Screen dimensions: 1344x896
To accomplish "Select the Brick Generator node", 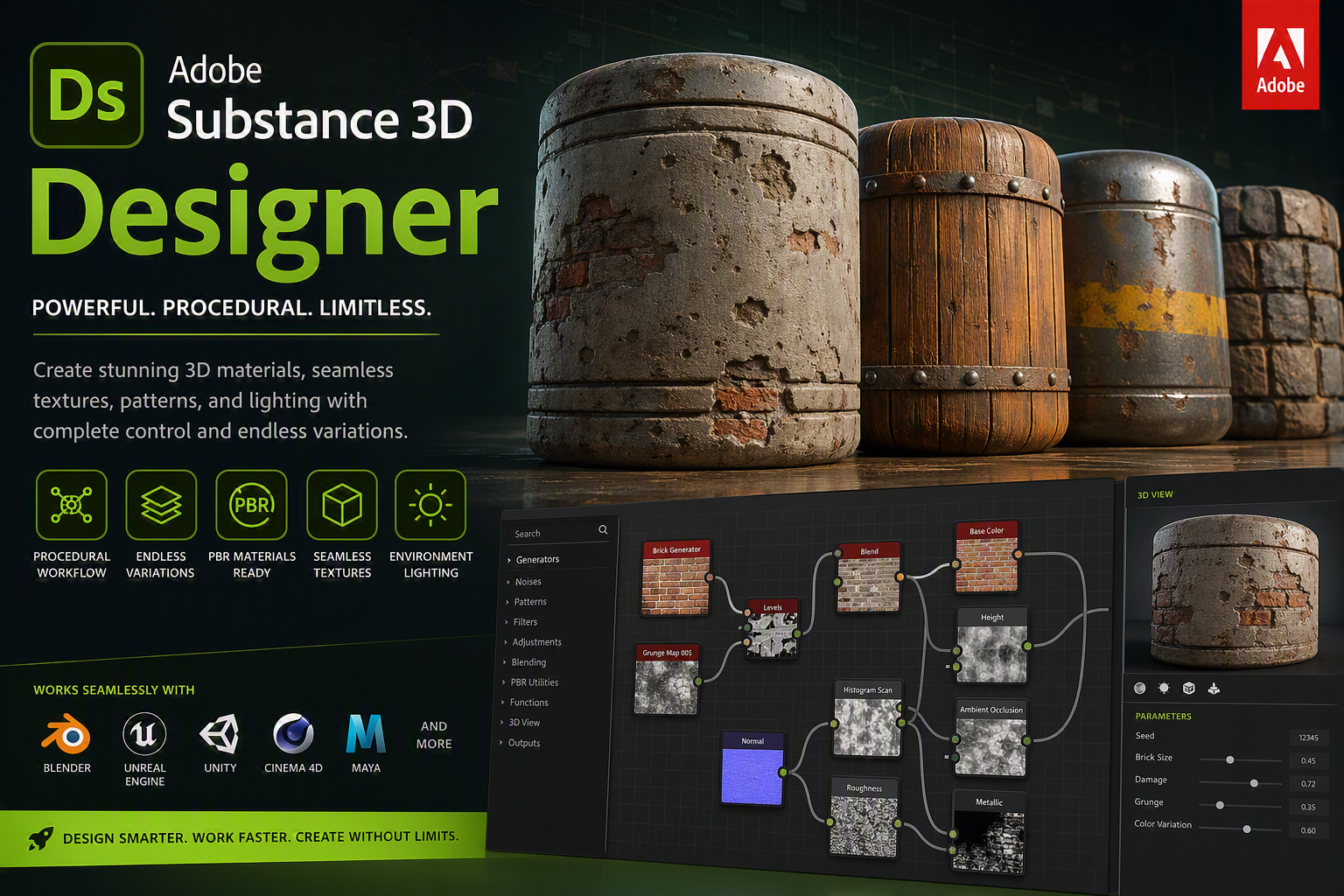I will click(675, 578).
